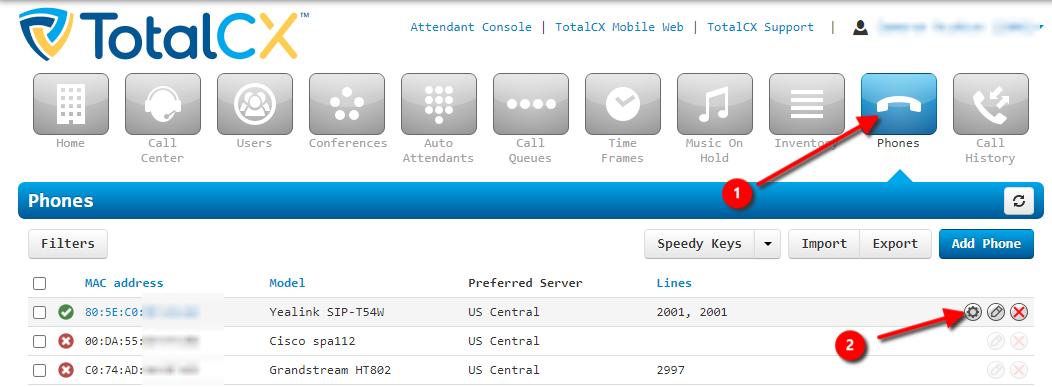Click US Central in Yealink row
This screenshot has width=1052, height=387.
(504, 313)
